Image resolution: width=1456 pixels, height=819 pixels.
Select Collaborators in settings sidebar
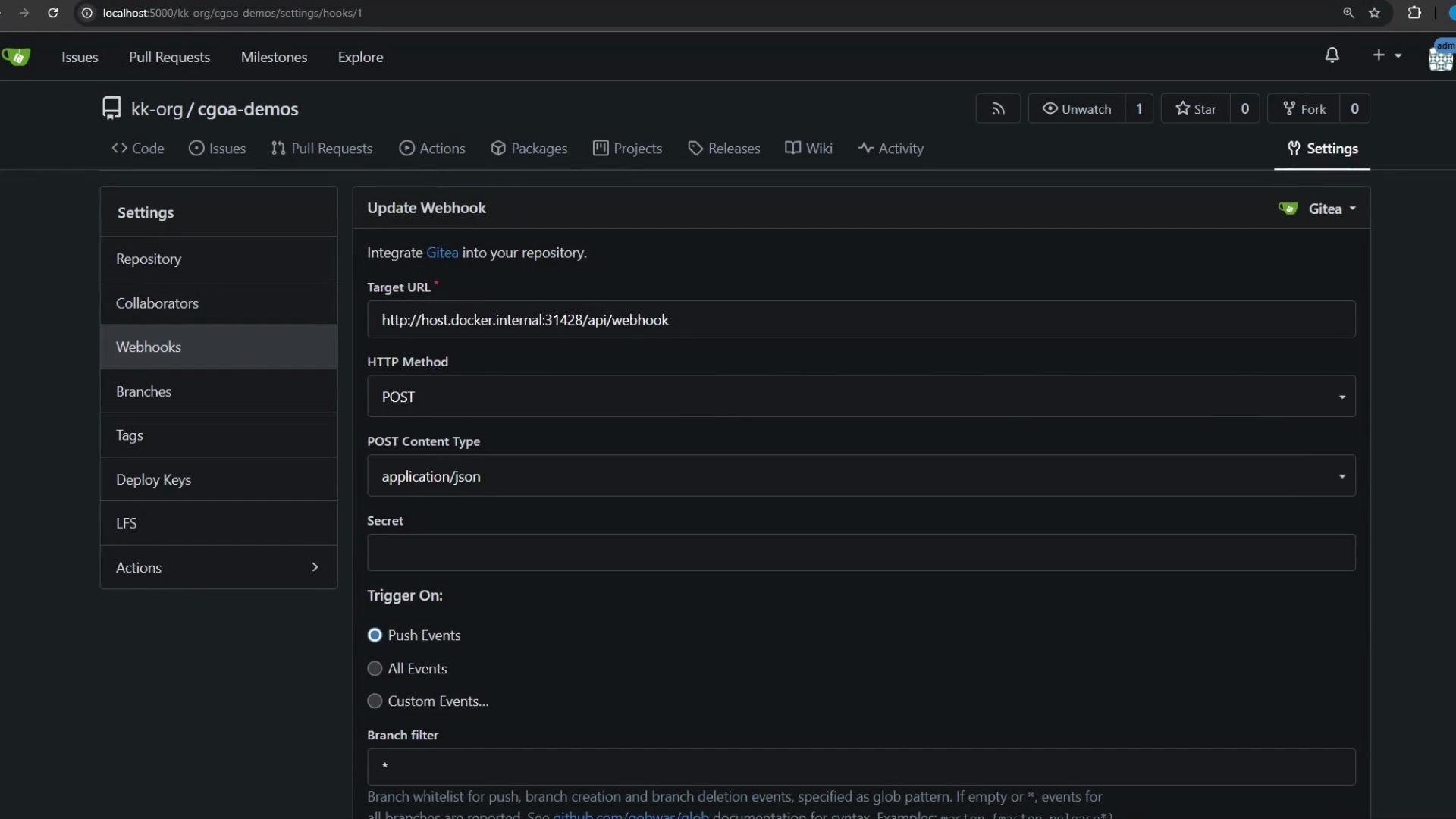point(218,303)
